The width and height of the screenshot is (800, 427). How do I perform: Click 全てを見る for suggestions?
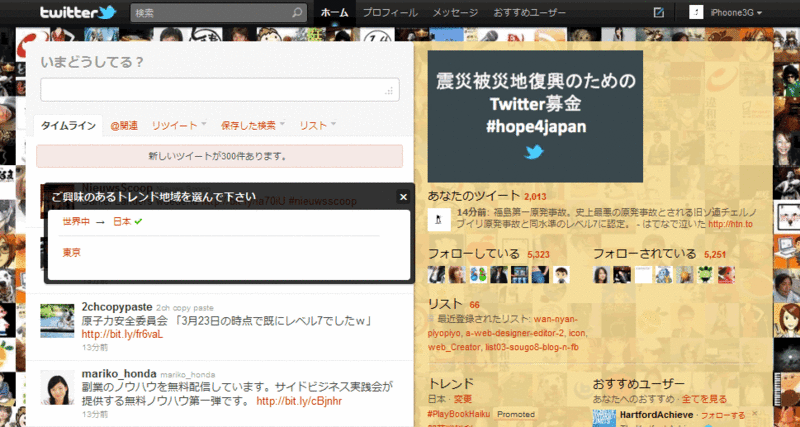tap(704, 399)
